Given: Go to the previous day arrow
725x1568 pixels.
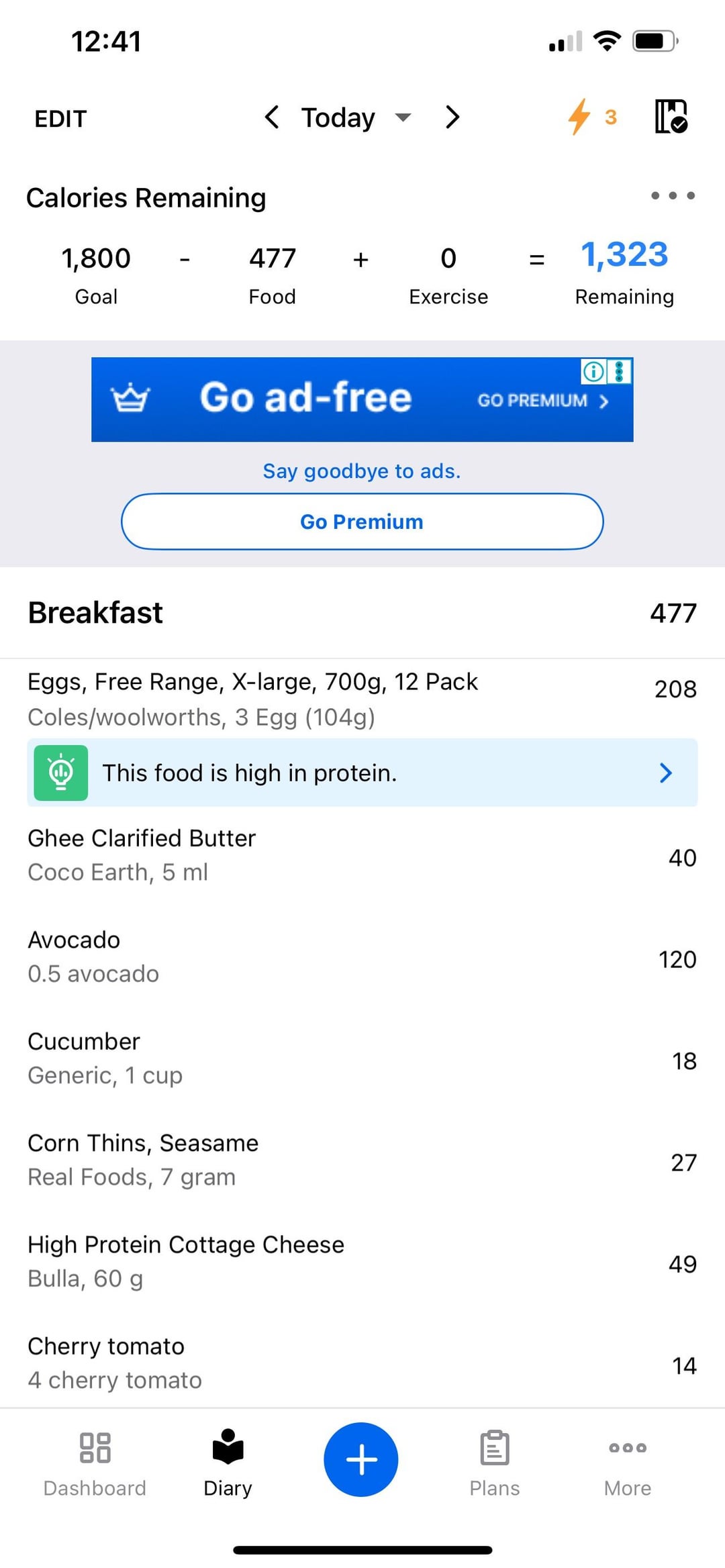Looking at the screenshot, I should coord(271,117).
